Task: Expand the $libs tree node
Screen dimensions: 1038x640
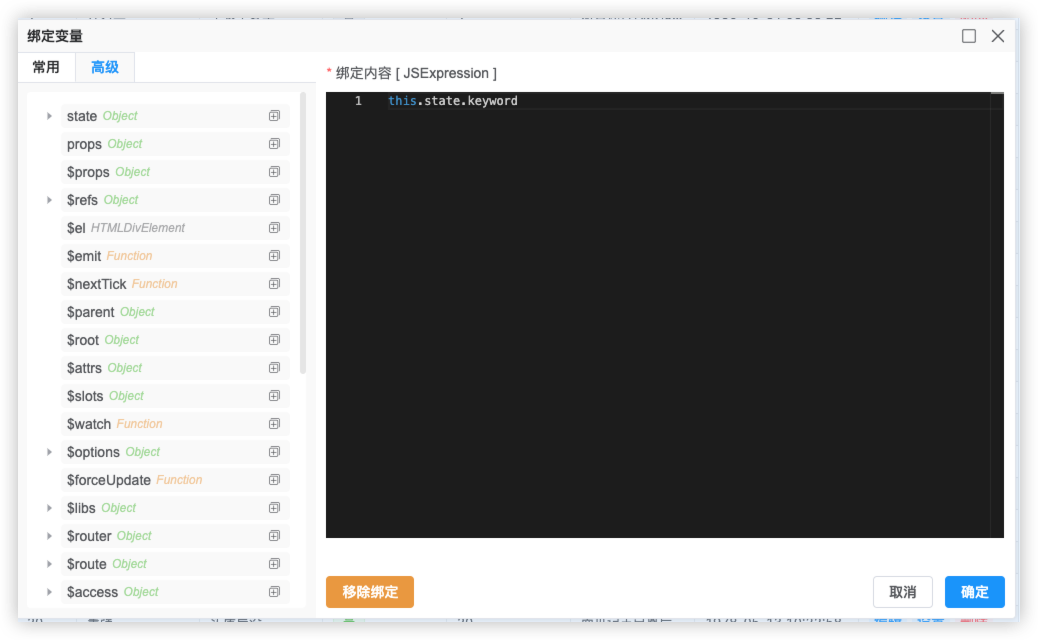Action: [49, 508]
